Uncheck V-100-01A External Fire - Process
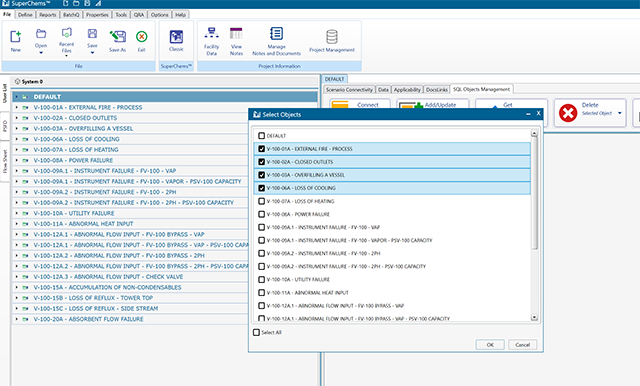 tap(262, 149)
